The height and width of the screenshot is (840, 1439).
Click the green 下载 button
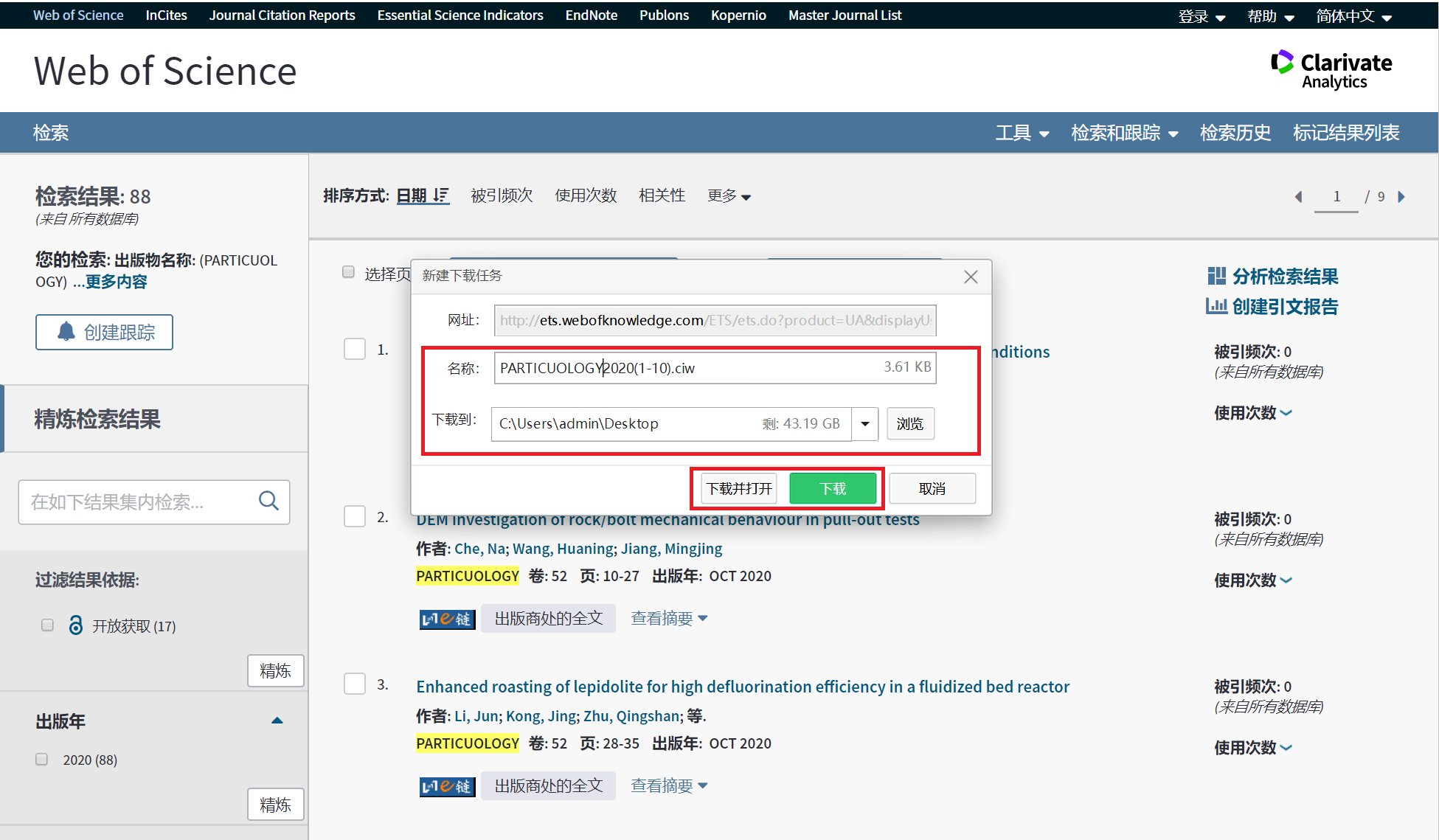[x=833, y=488]
